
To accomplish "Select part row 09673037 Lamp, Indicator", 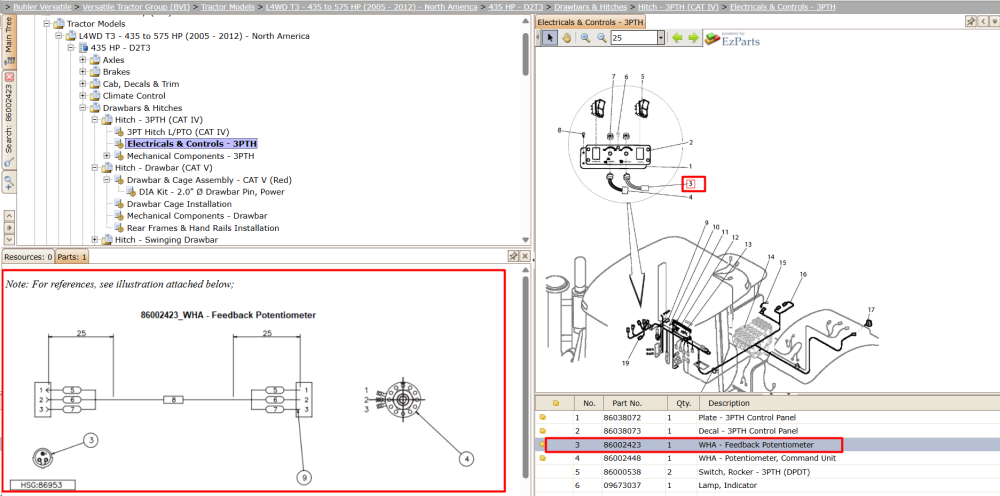I will (768, 485).
